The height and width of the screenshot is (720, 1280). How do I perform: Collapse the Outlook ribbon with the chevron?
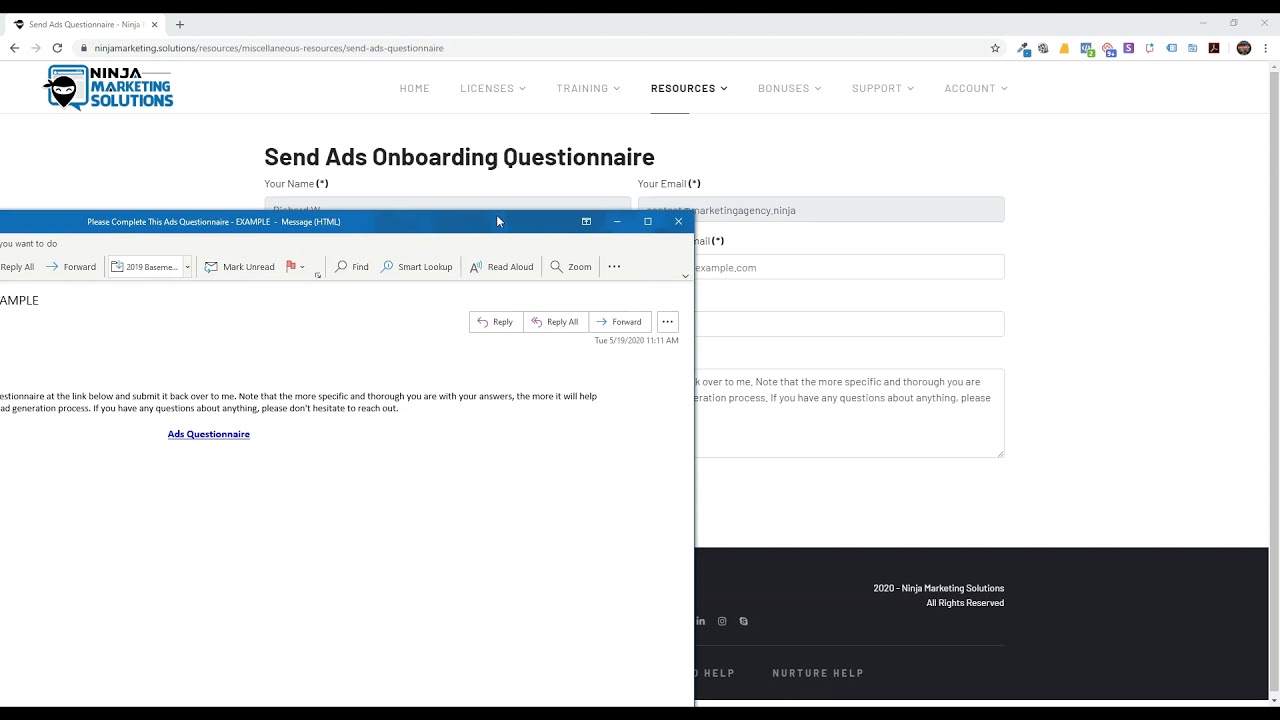(685, 276)
